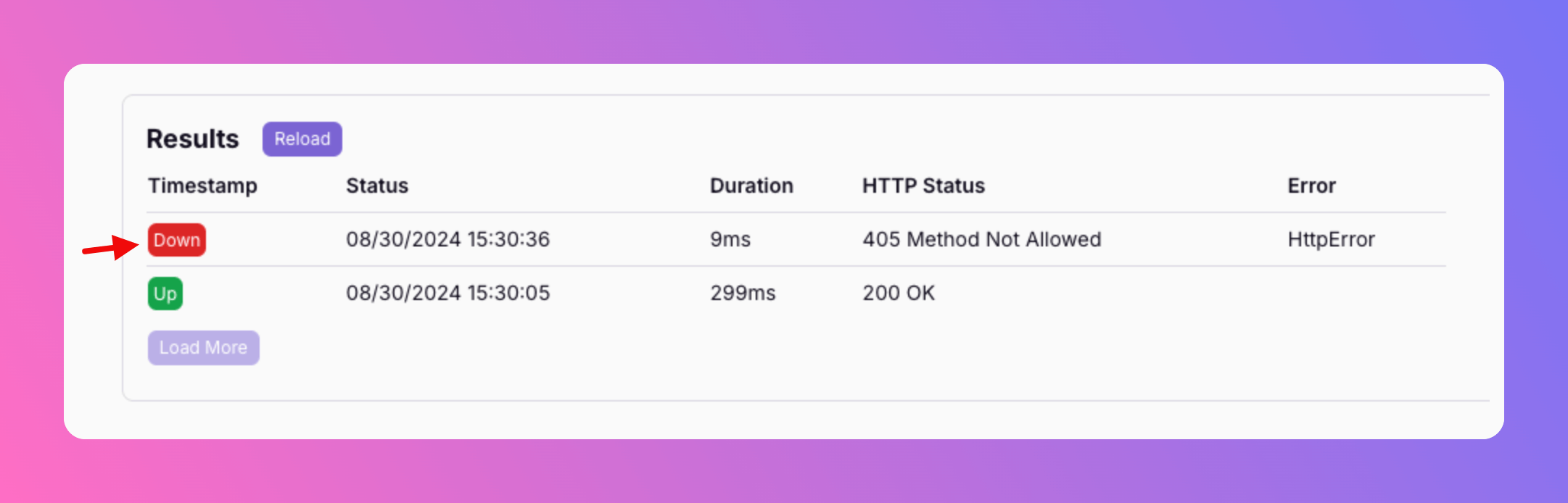Image resolution: width=1568 pixels, height=503 pixels.
Task: Click the Reload button
Action: coord(302,139)
